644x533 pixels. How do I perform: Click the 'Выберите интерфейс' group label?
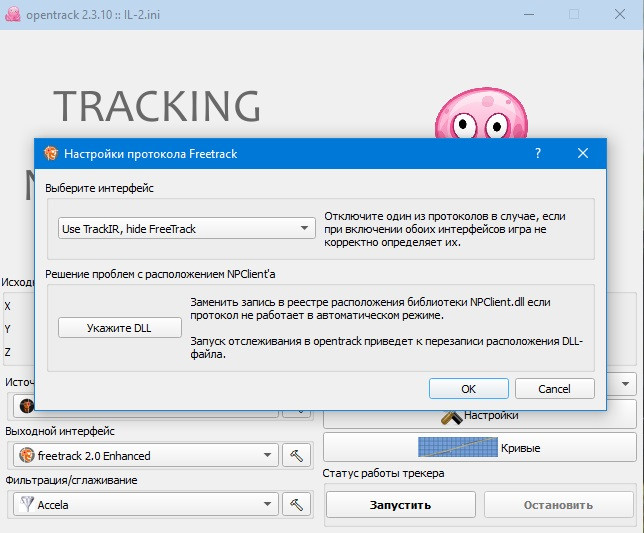coord(99,188)
